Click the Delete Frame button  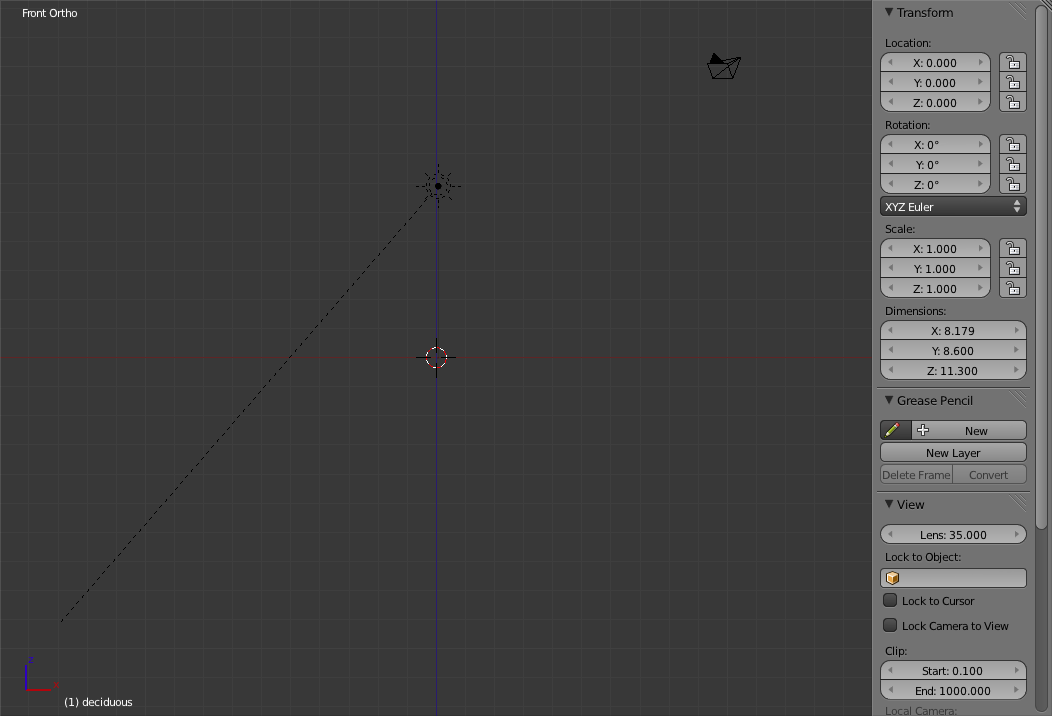click(x=916, y=474)
